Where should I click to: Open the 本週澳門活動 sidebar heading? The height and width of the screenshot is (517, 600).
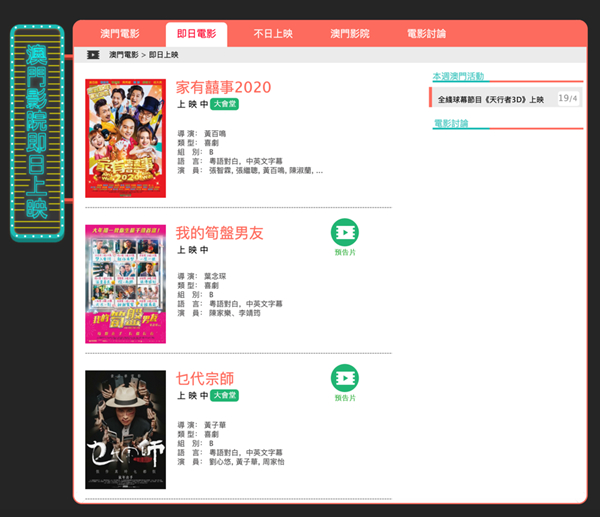pos(458,76)
